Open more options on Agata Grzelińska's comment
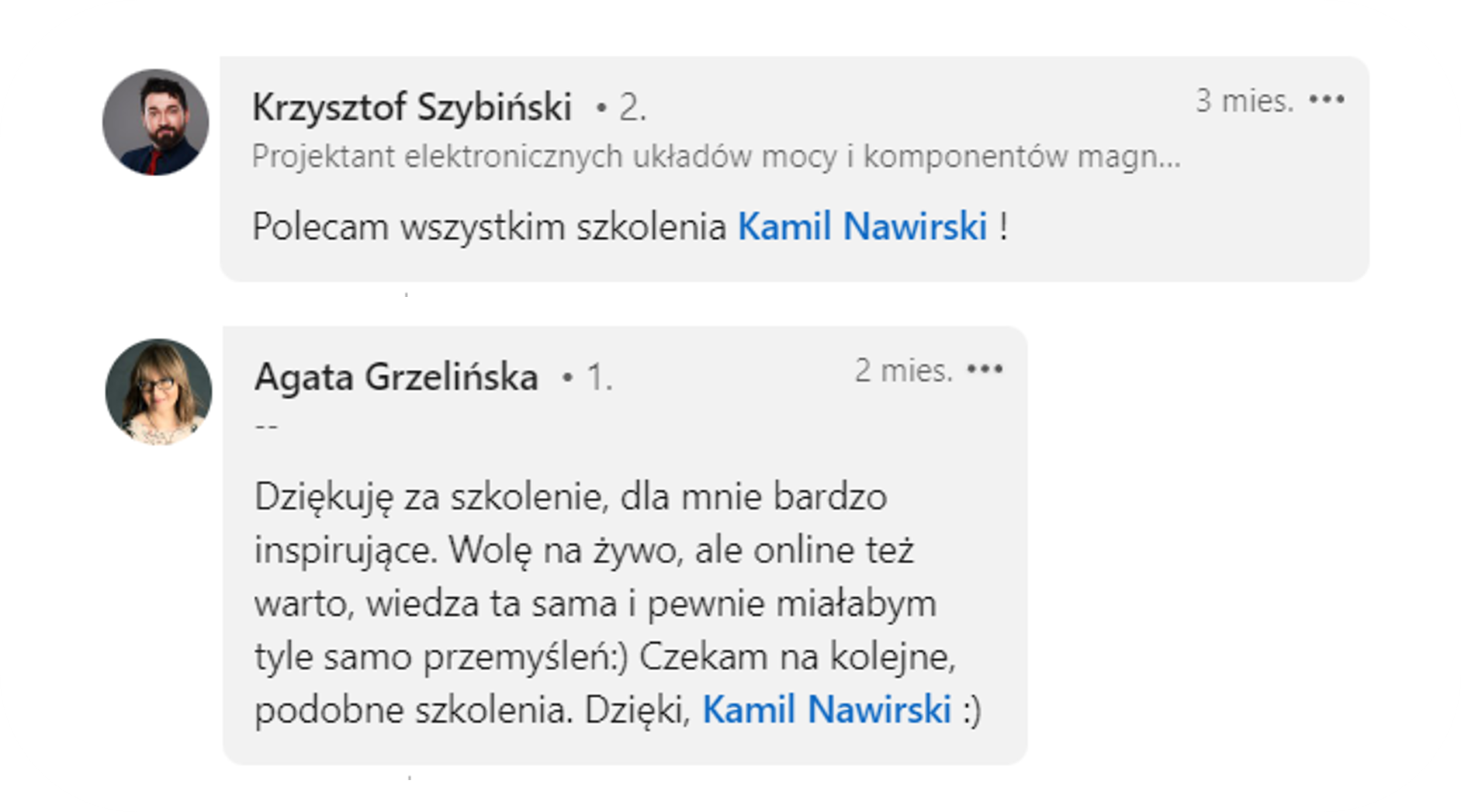Image resolution: width=1461 pixels, height=812 pixels. (x=985, y=370)
